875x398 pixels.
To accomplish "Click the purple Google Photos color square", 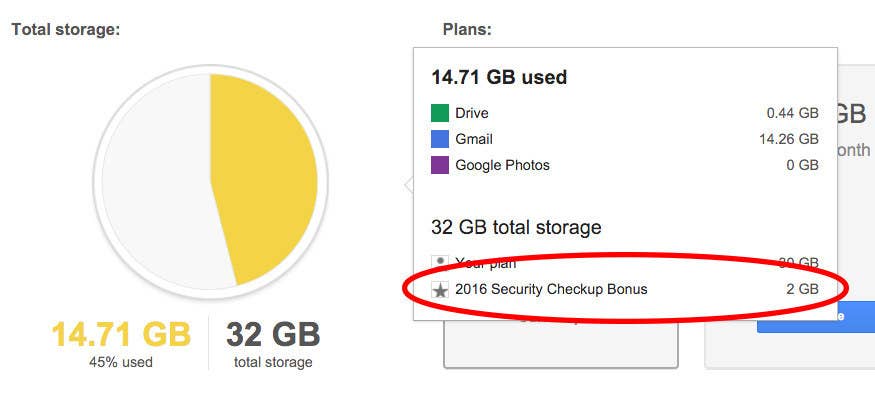I will (x=440, y=165).
